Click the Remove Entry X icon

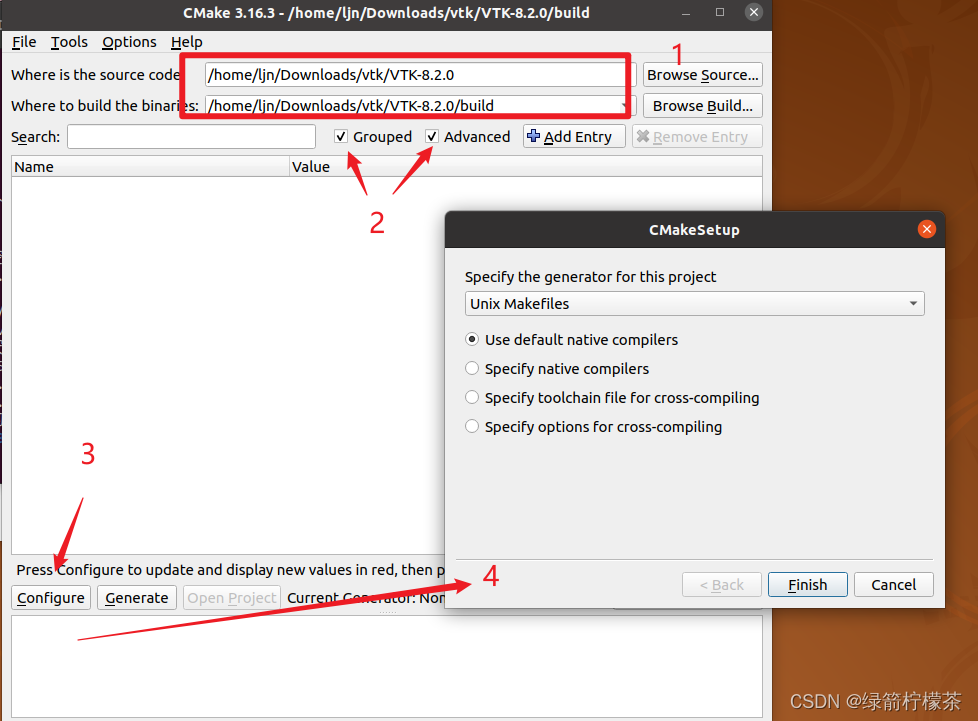tap(643, 136)
